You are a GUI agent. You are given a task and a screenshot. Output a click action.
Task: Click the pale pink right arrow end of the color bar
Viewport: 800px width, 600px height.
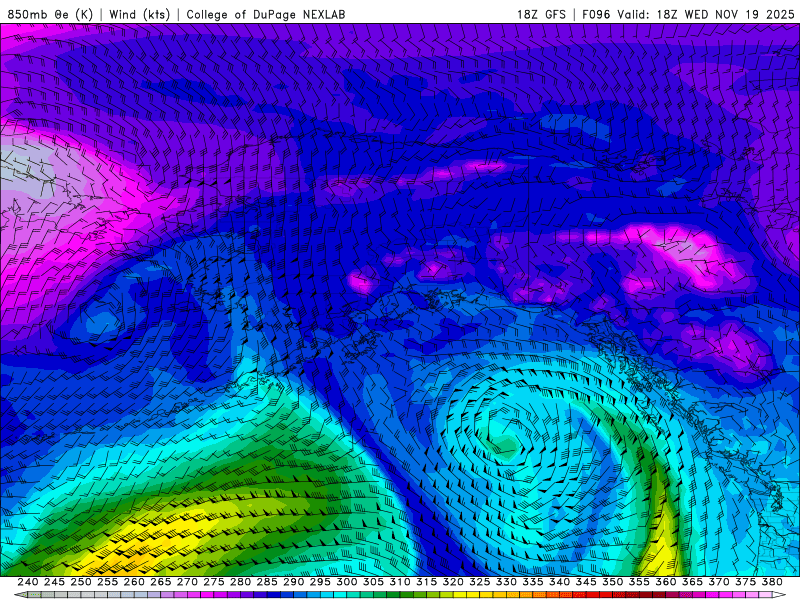pos(779,595)
